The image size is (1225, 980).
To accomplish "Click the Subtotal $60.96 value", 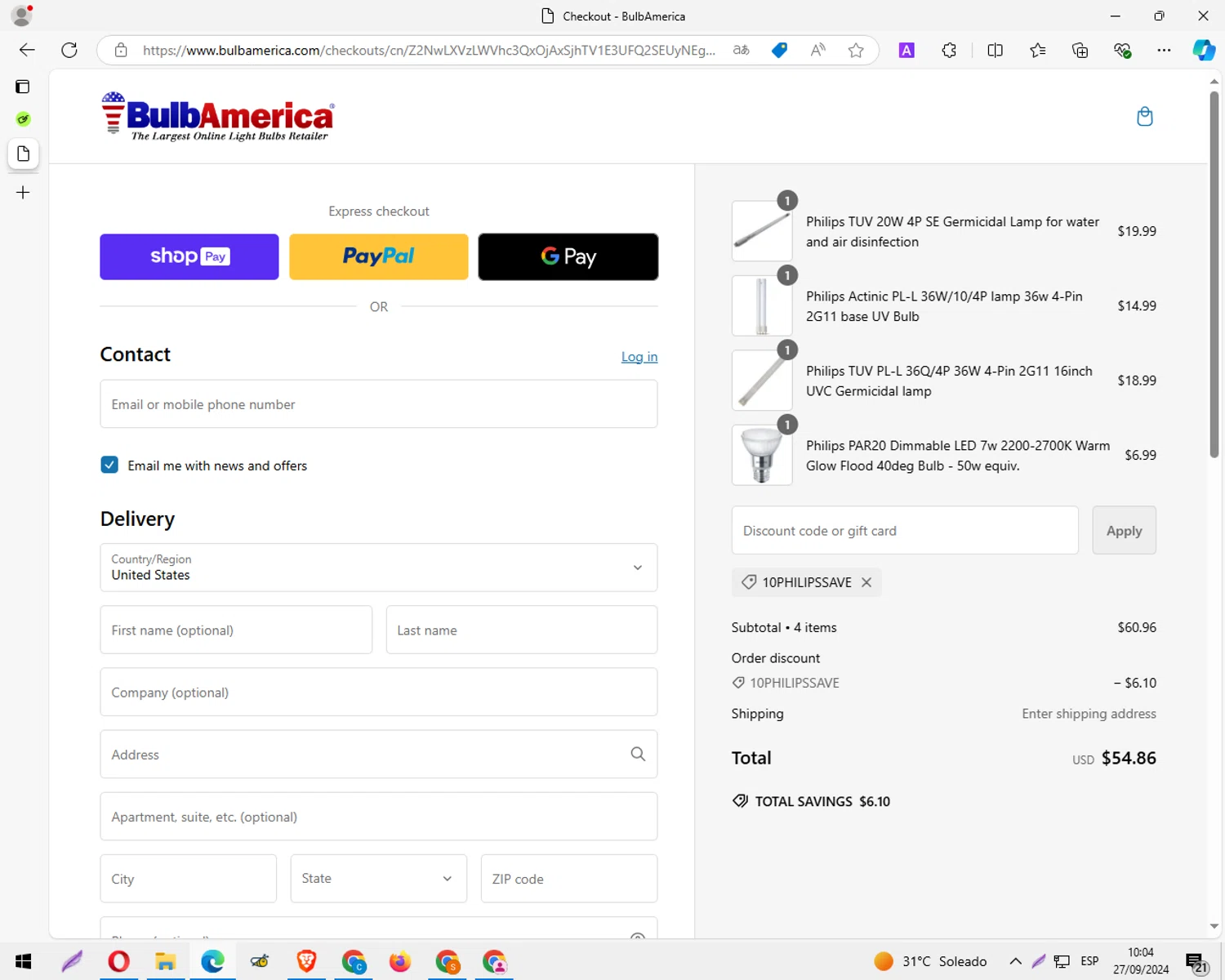I will [x=1137, y=627].
